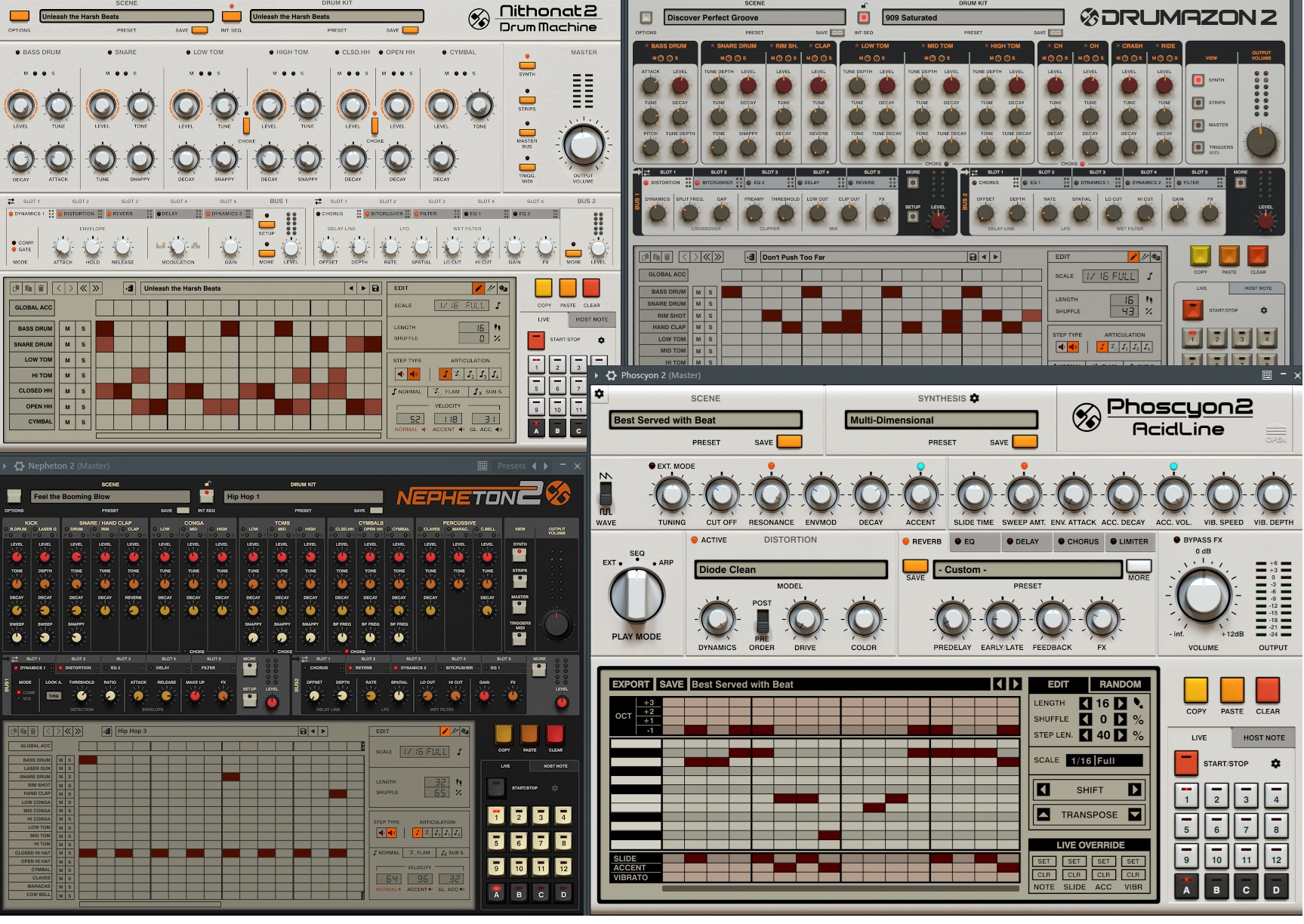Image resolution: width=1304 pixels, height=924 pixels.
Task: Click the Paste button in Nithonat 2
Action: (x=568, y=288)
